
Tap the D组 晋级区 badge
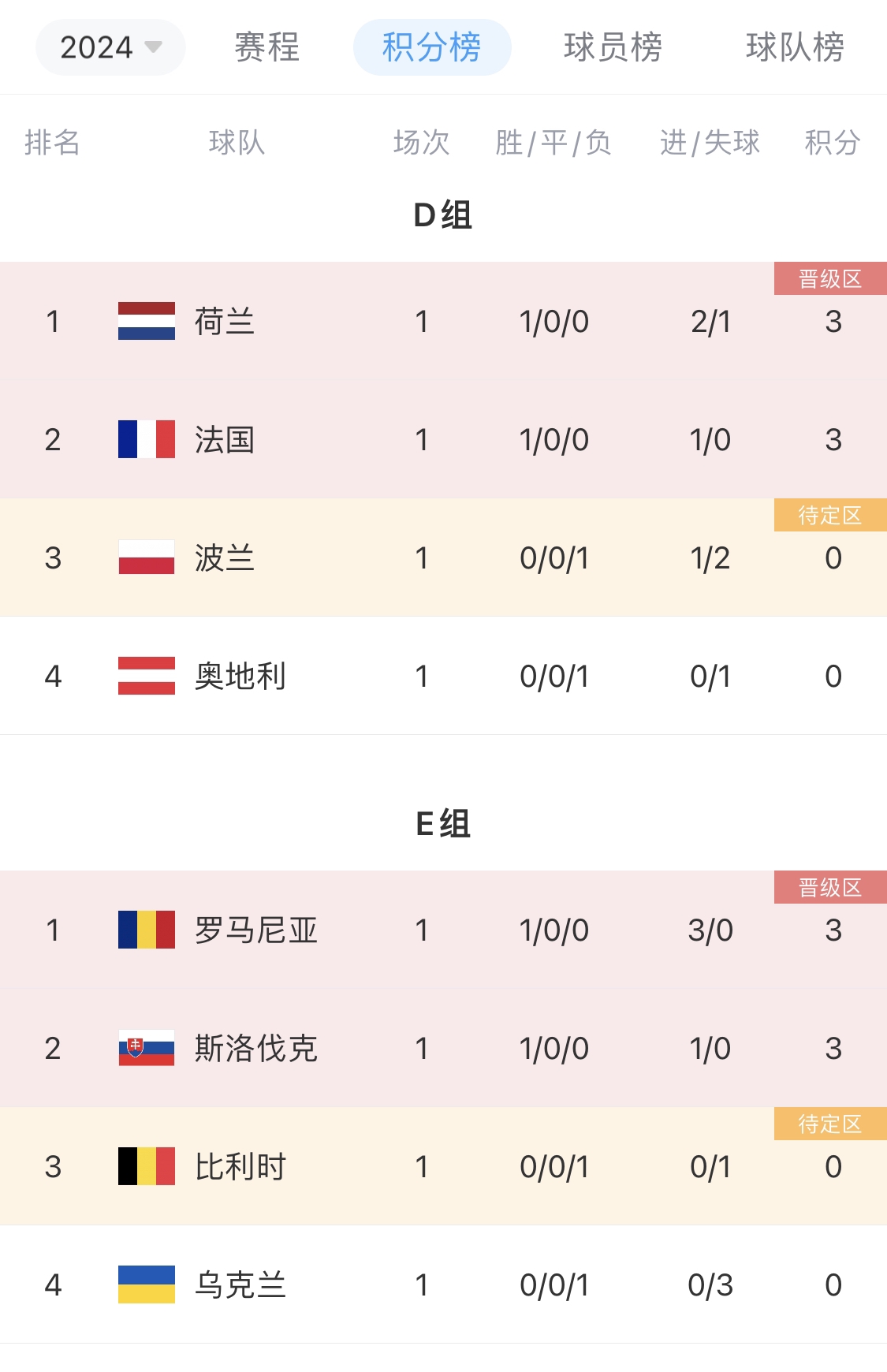click(830, 278)
